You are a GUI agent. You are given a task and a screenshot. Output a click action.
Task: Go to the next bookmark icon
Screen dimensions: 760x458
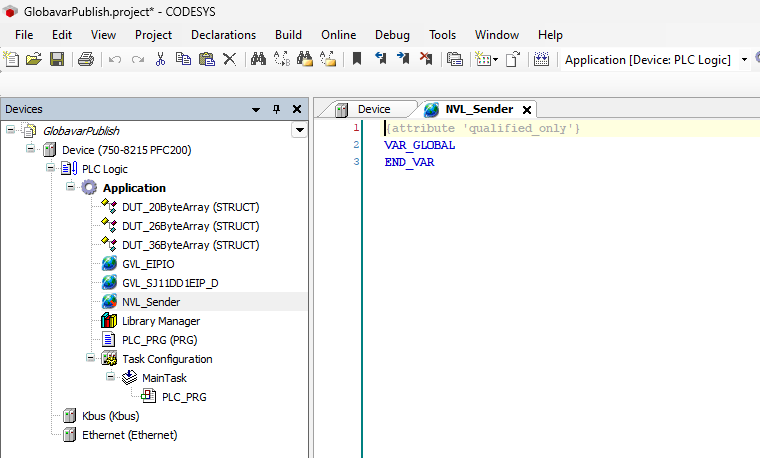[403, 59]
